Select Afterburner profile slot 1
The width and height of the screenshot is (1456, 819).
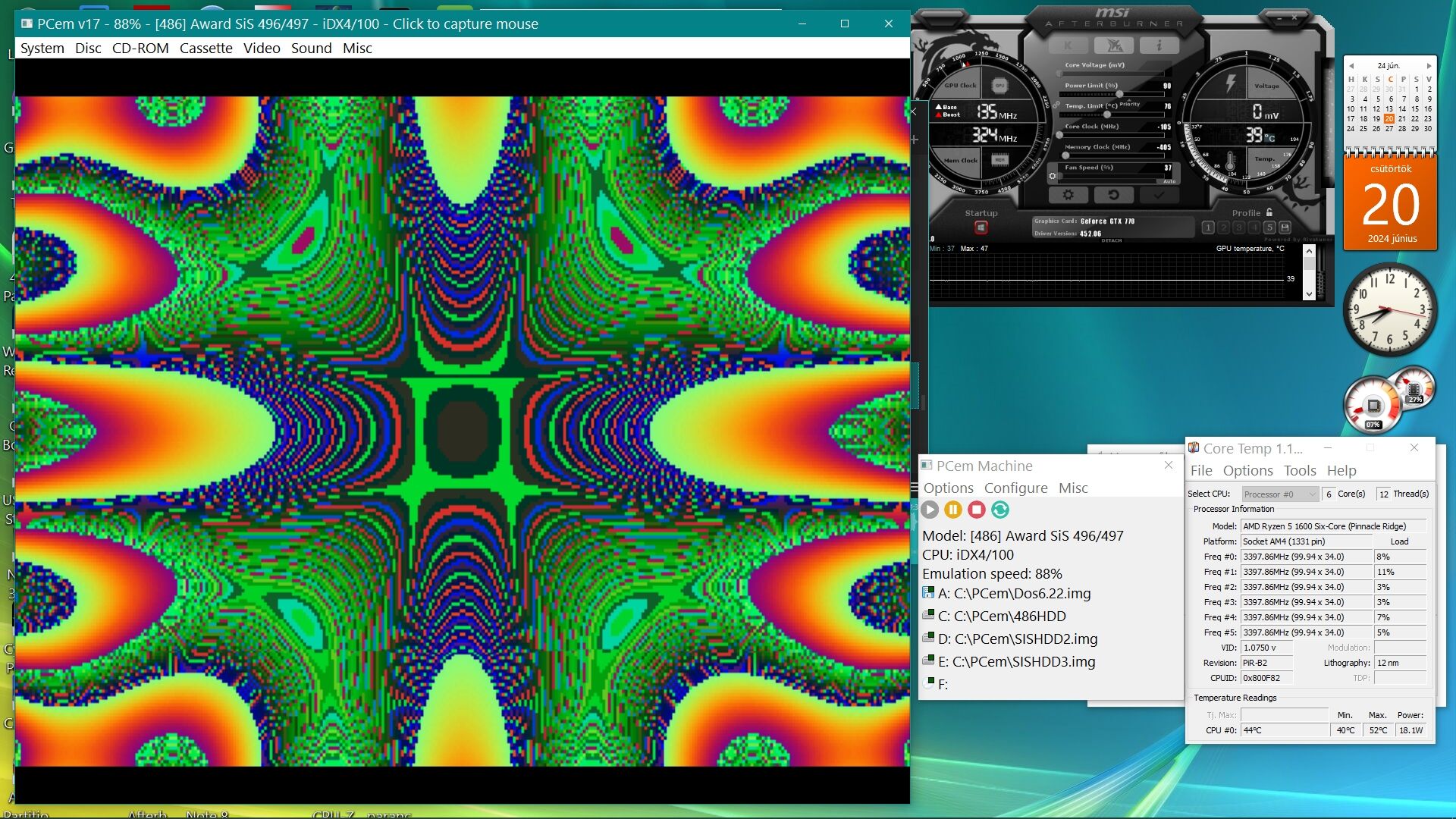pos(1209,227)
